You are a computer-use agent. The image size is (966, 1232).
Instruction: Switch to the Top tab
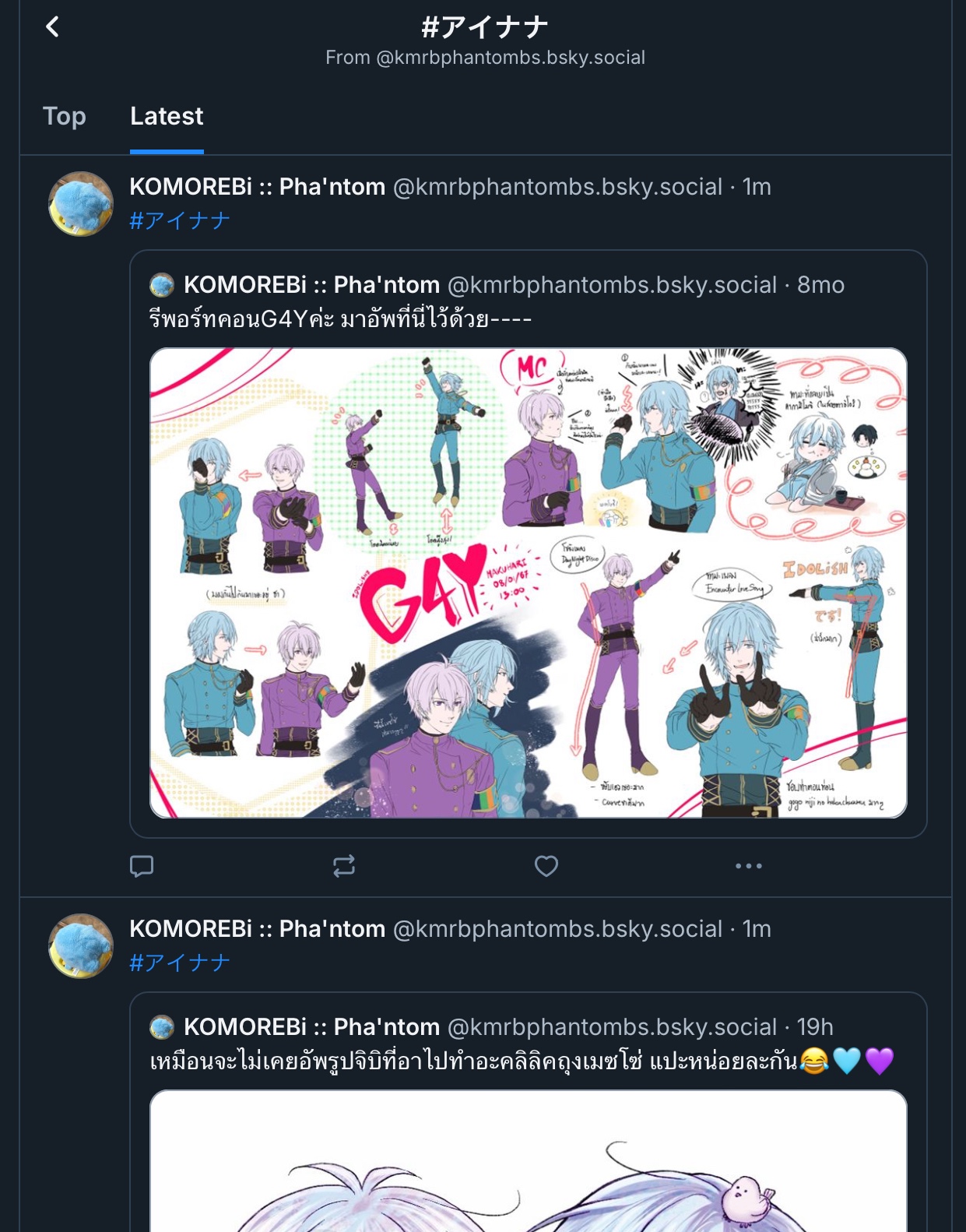click(x=65, y=116)
